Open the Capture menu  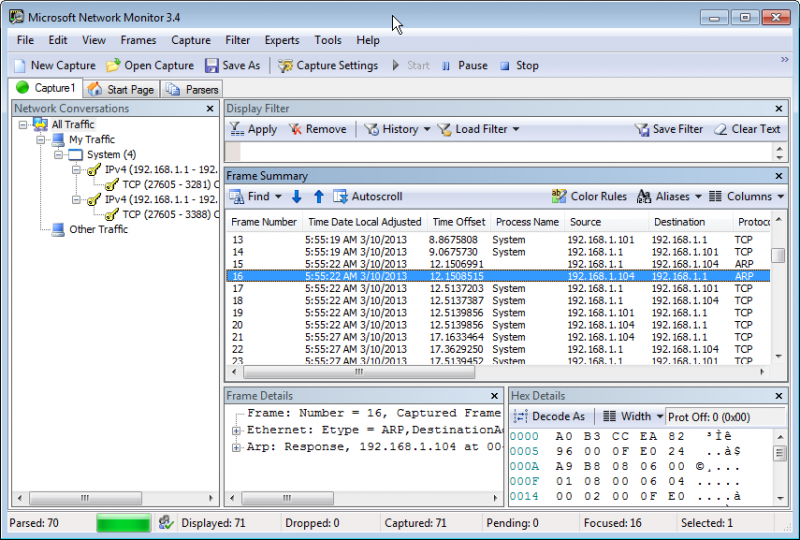(x=191, y=40)
